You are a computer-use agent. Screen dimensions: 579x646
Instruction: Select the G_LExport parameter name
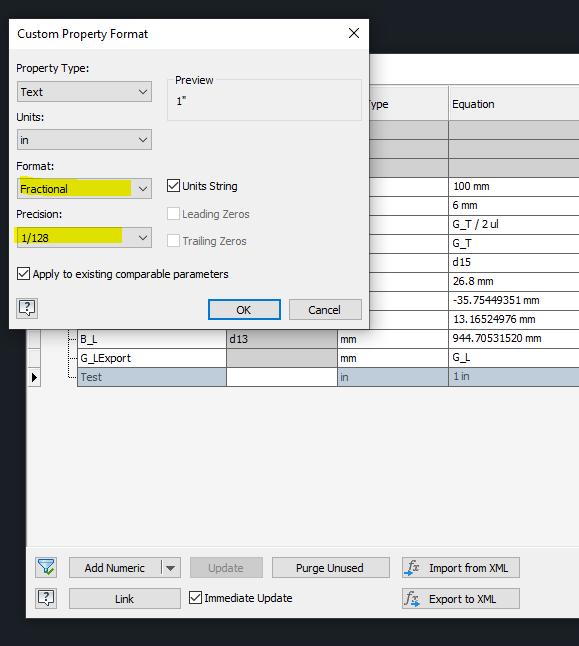pos(152,358)
